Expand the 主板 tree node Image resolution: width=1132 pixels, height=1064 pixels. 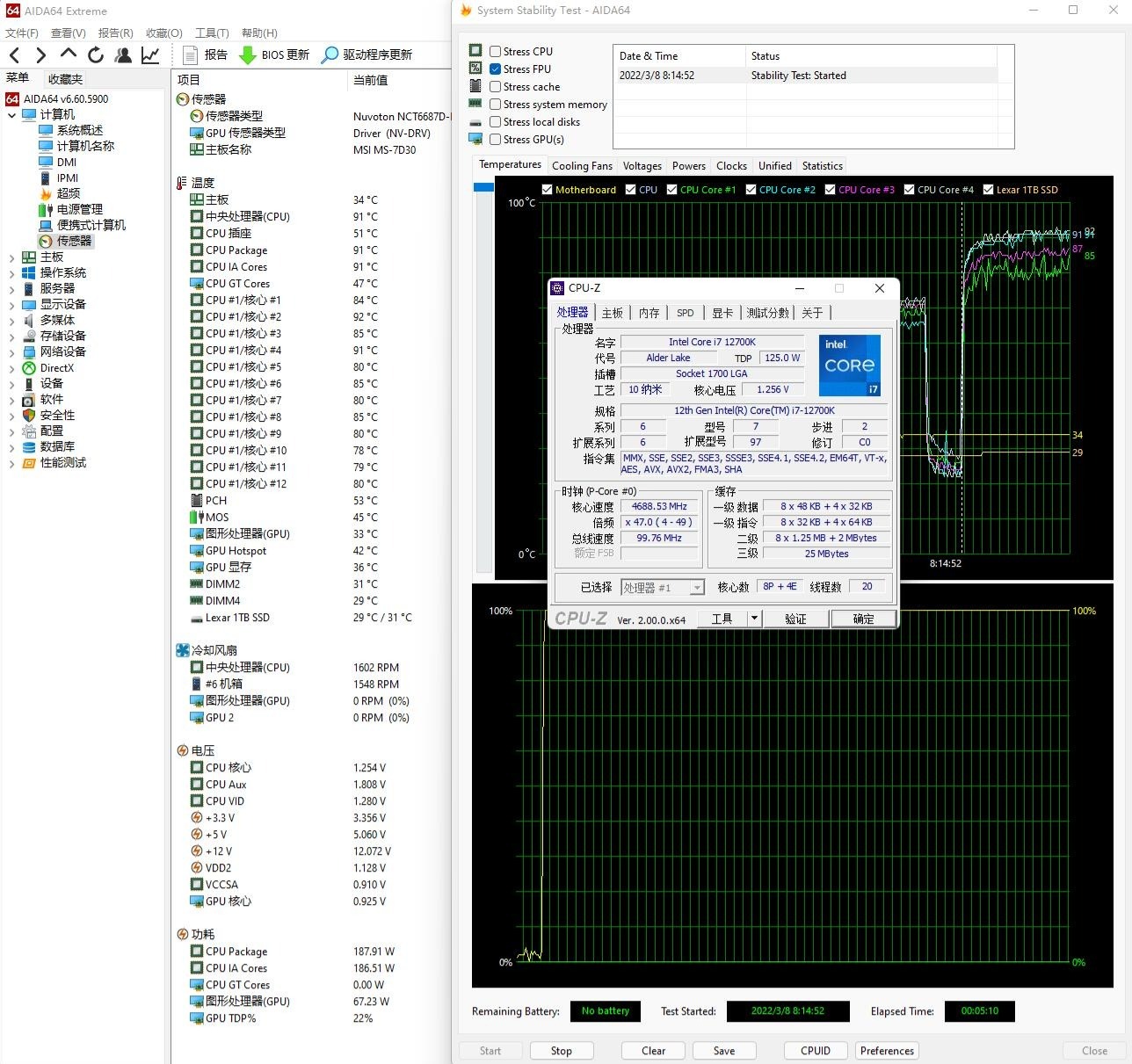(x=11, y=257)
